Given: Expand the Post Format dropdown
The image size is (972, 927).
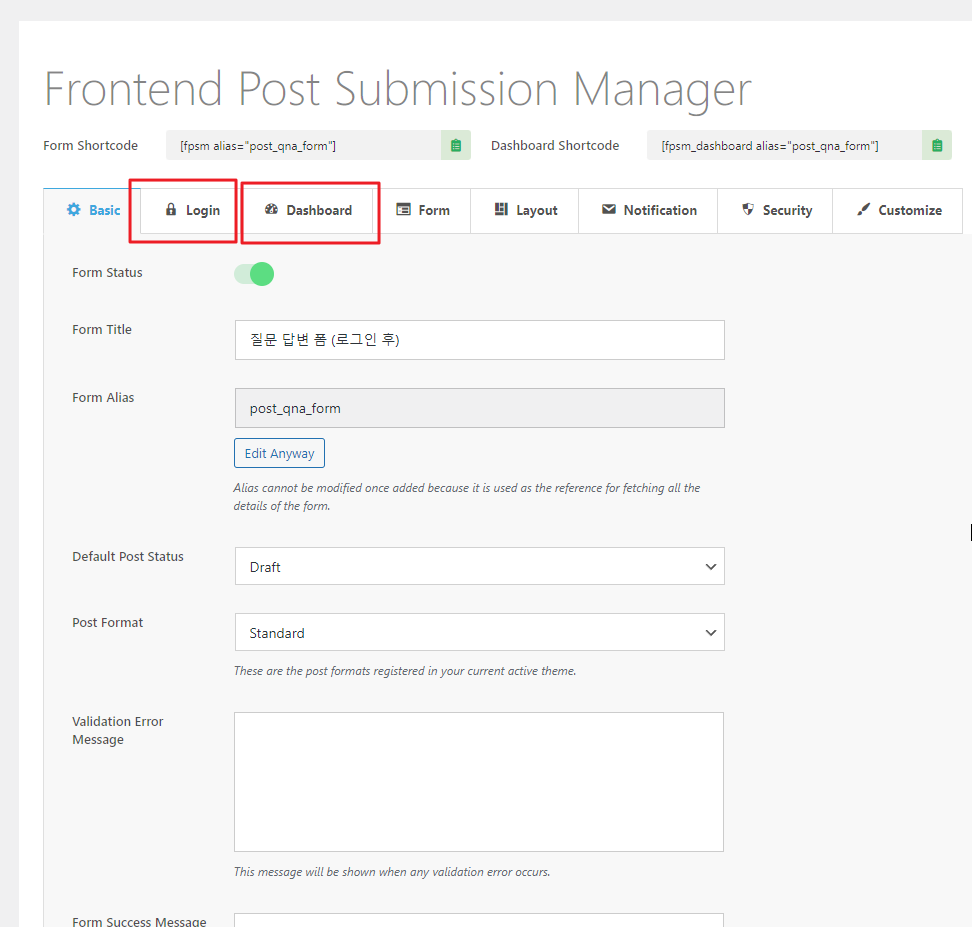Looking at the screenshot, I should [479, 632].
